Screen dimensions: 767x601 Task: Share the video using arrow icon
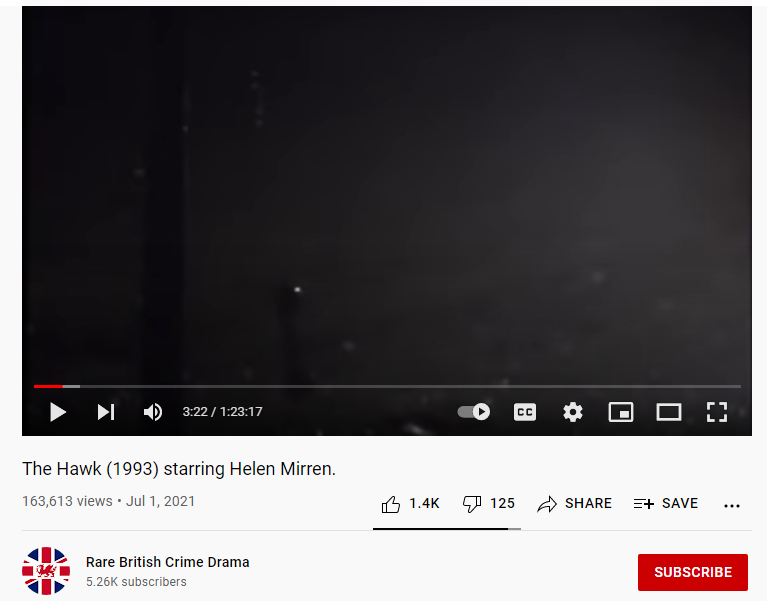(x=574, y=503)
